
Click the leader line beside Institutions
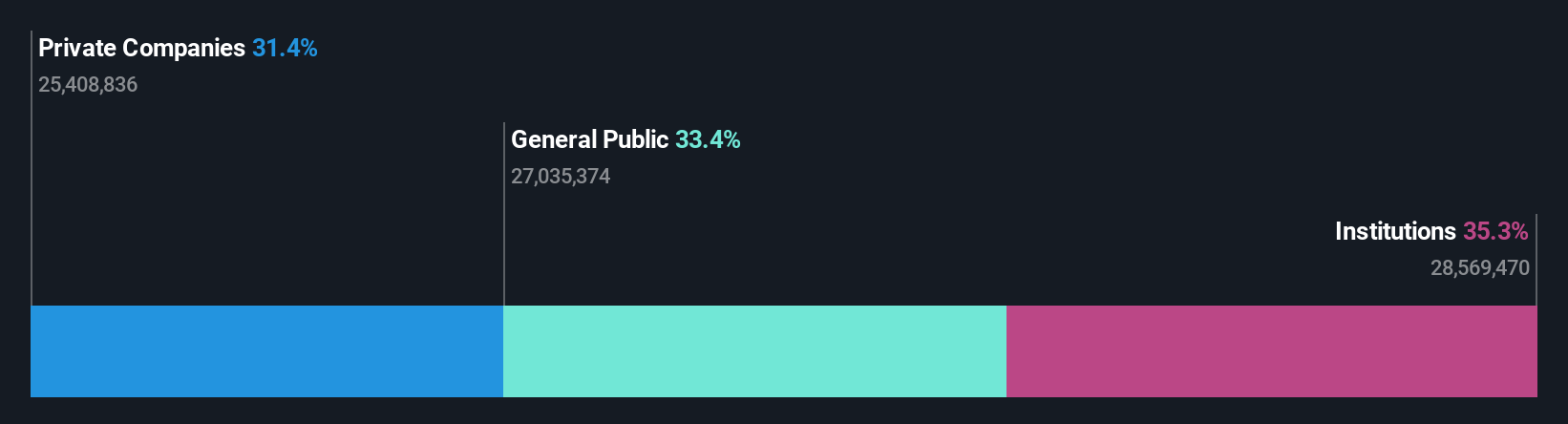1536,260
